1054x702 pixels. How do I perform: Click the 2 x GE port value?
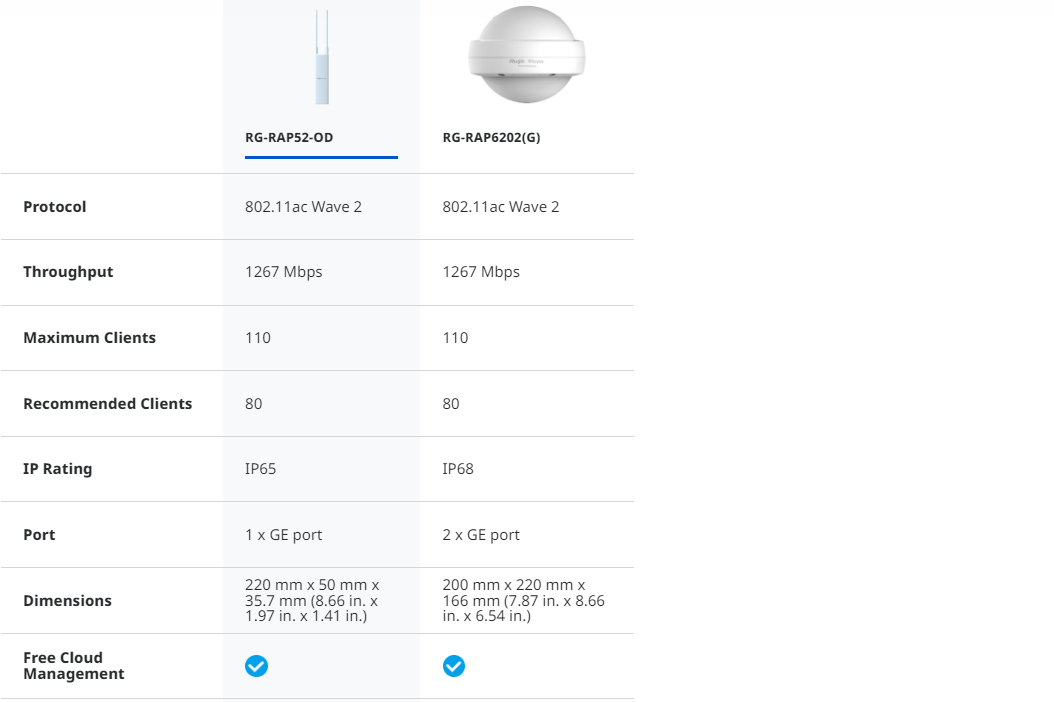click(481, 535)
